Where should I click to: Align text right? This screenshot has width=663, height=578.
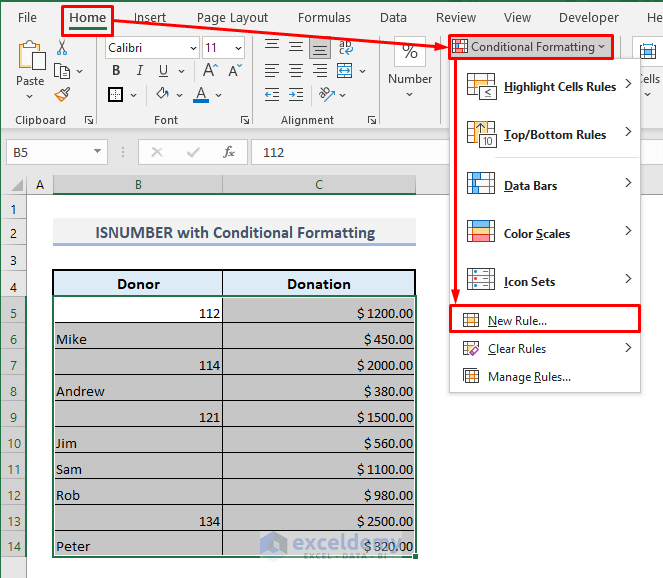click(x=320, y=71)
